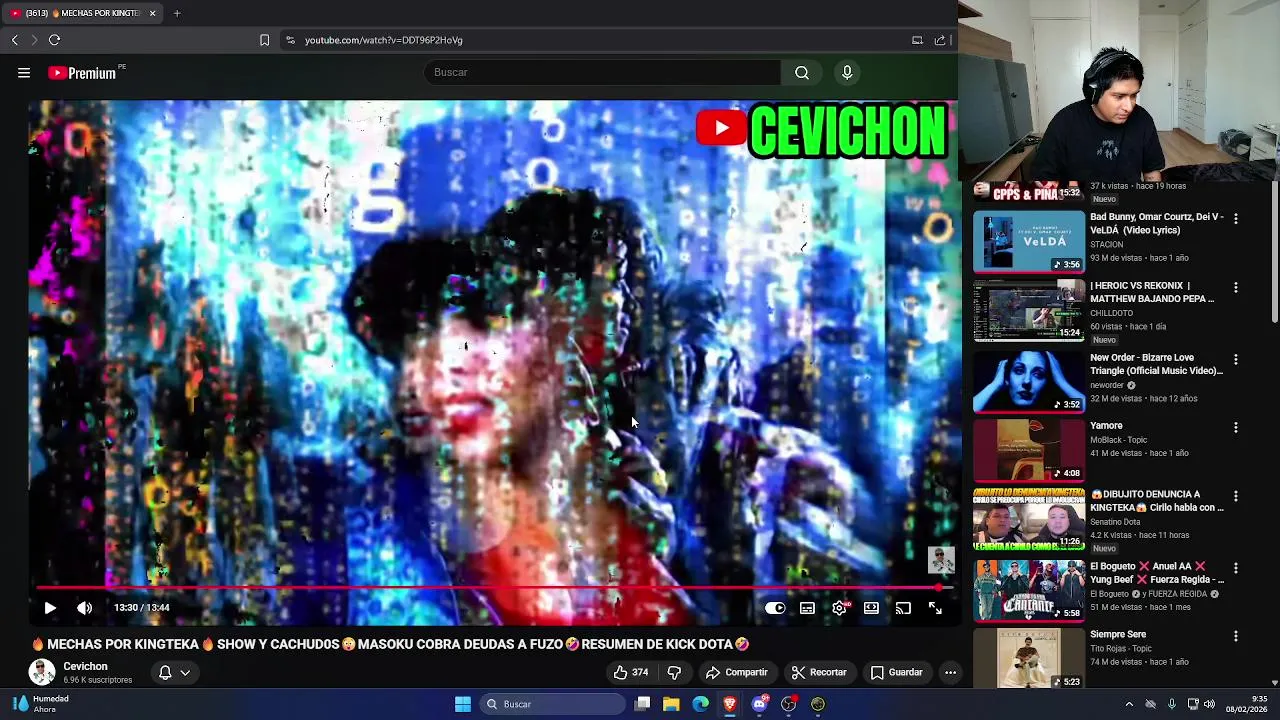Viewport: 1280px width, 720px height.
Task: Open options for Siempre Sere video
Action: tap(1236, 636)
